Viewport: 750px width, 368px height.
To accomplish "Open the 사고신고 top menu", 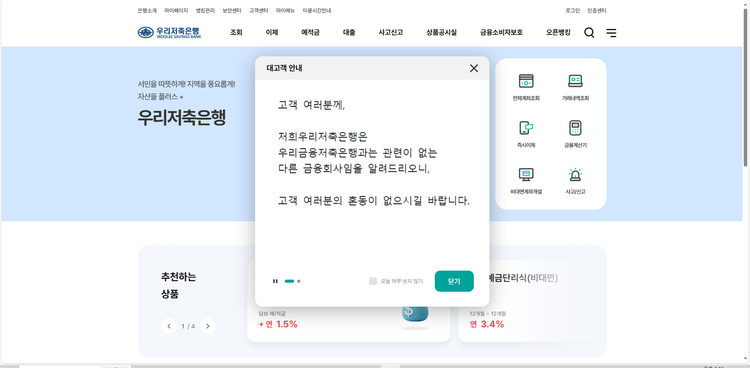I will [x=391, y=33].
